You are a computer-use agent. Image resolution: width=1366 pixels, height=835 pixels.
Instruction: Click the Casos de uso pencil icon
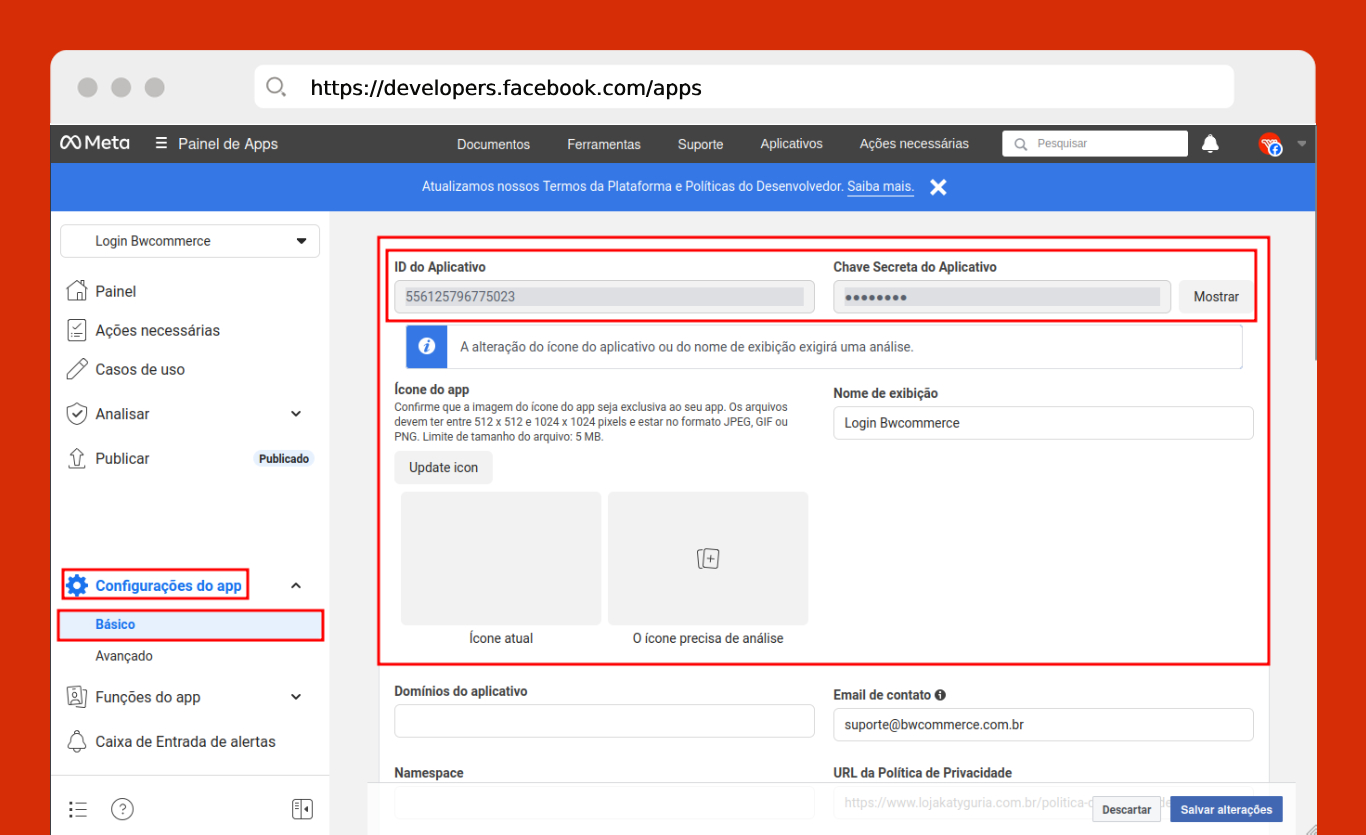pos(76,369)
